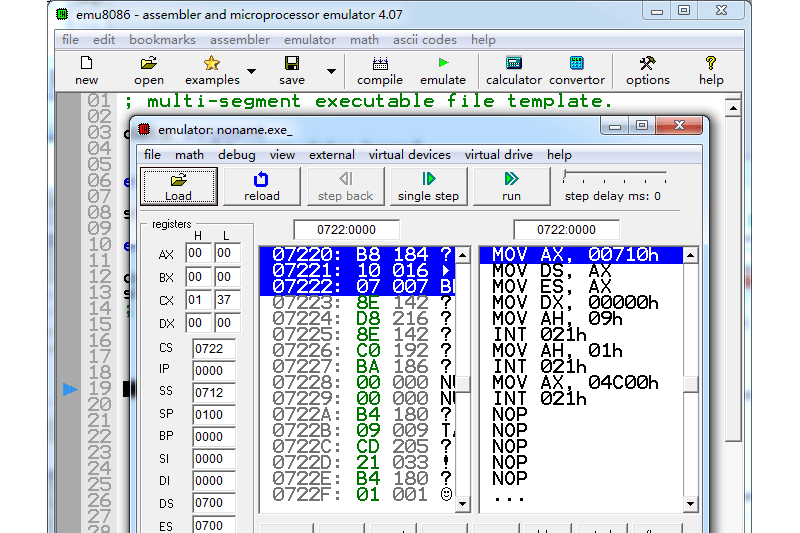Screen dimensions: 800x533
Task: Open a file using the open folder icon
Action: click(148, 70)
